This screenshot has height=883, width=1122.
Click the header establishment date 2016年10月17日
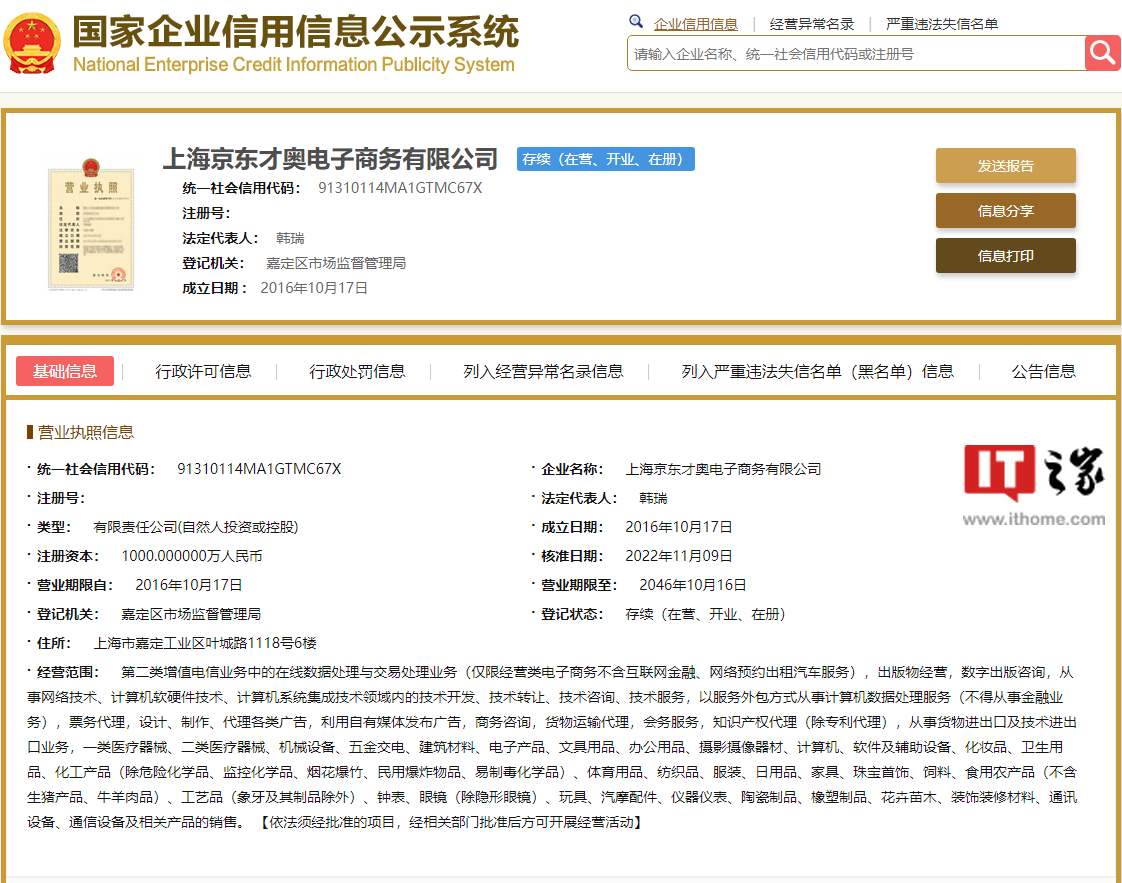click(314, 288)
